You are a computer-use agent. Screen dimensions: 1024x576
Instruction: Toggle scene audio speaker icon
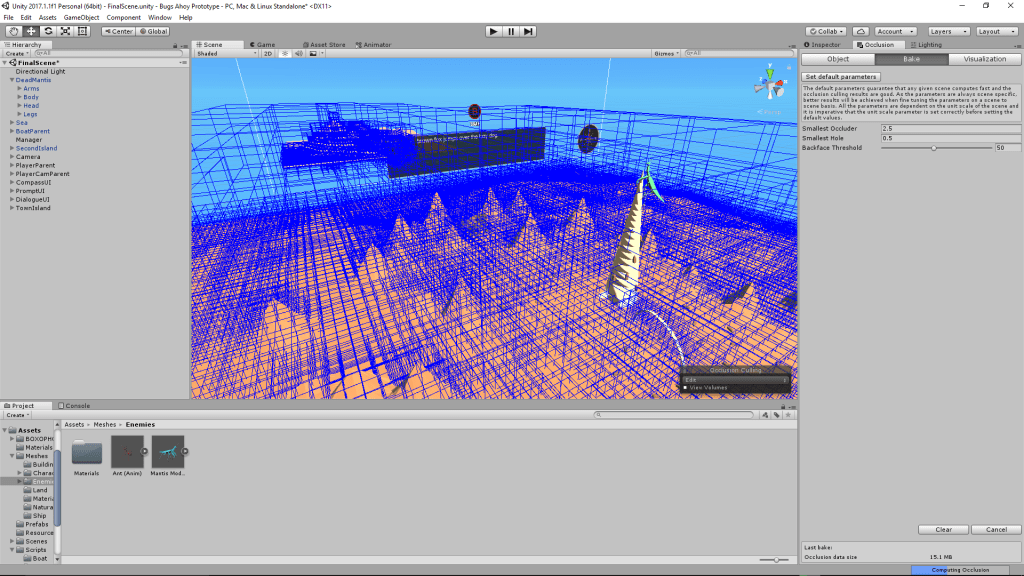pos(298,54)
